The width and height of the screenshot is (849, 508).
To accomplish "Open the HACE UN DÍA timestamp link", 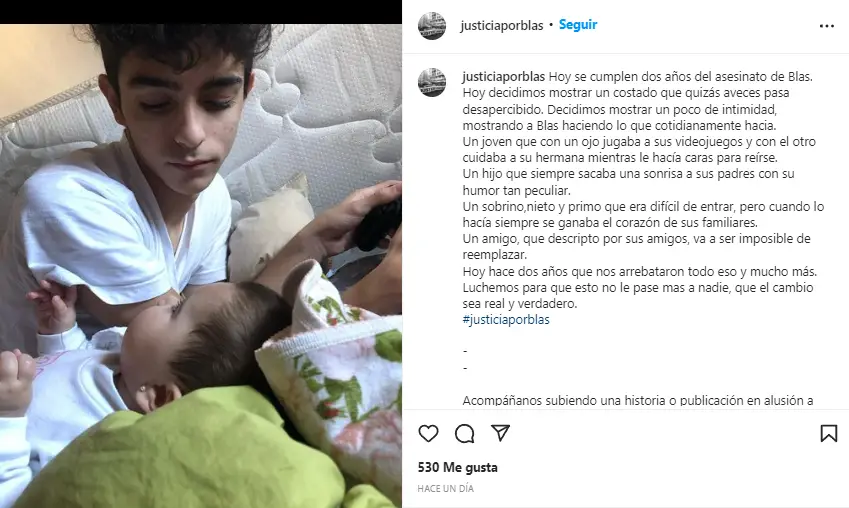I will point(446,489).
